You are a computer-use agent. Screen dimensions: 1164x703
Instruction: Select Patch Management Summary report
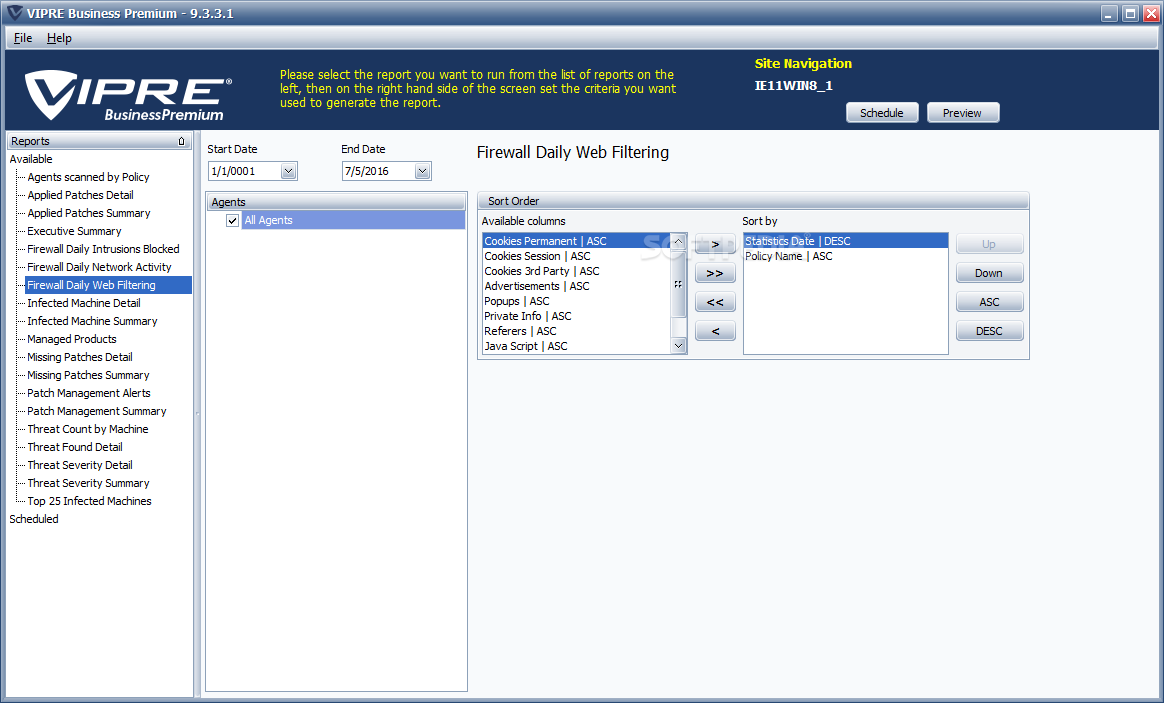(x=97, y=411)
